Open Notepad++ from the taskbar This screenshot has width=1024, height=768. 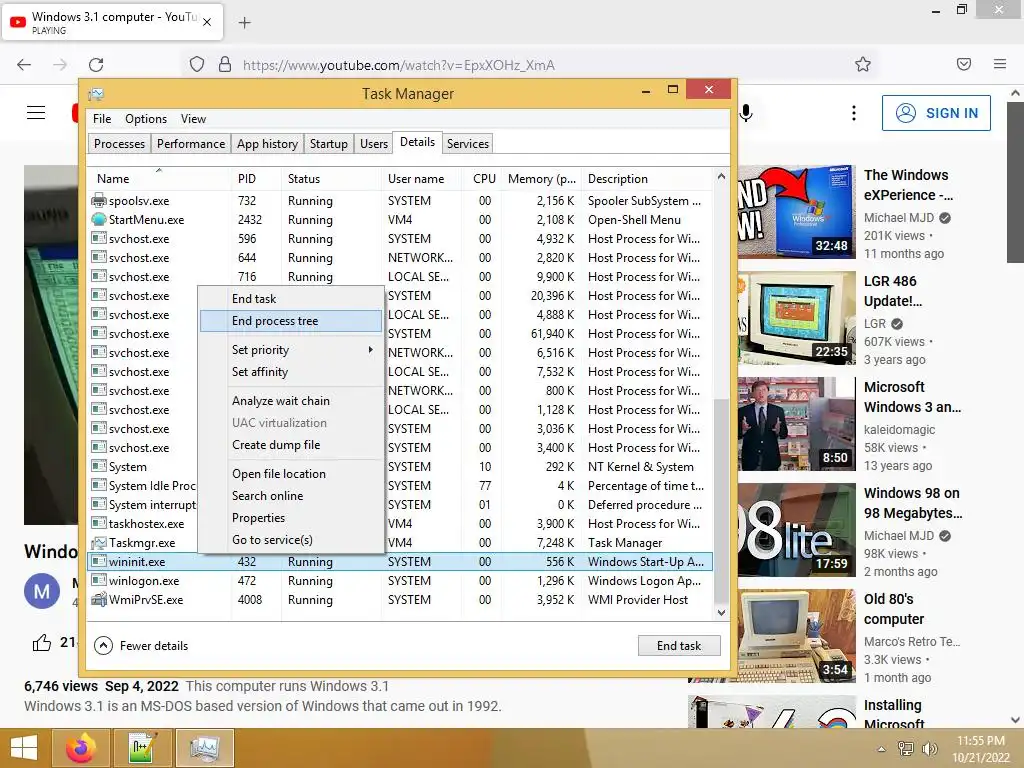click(142, 748)
